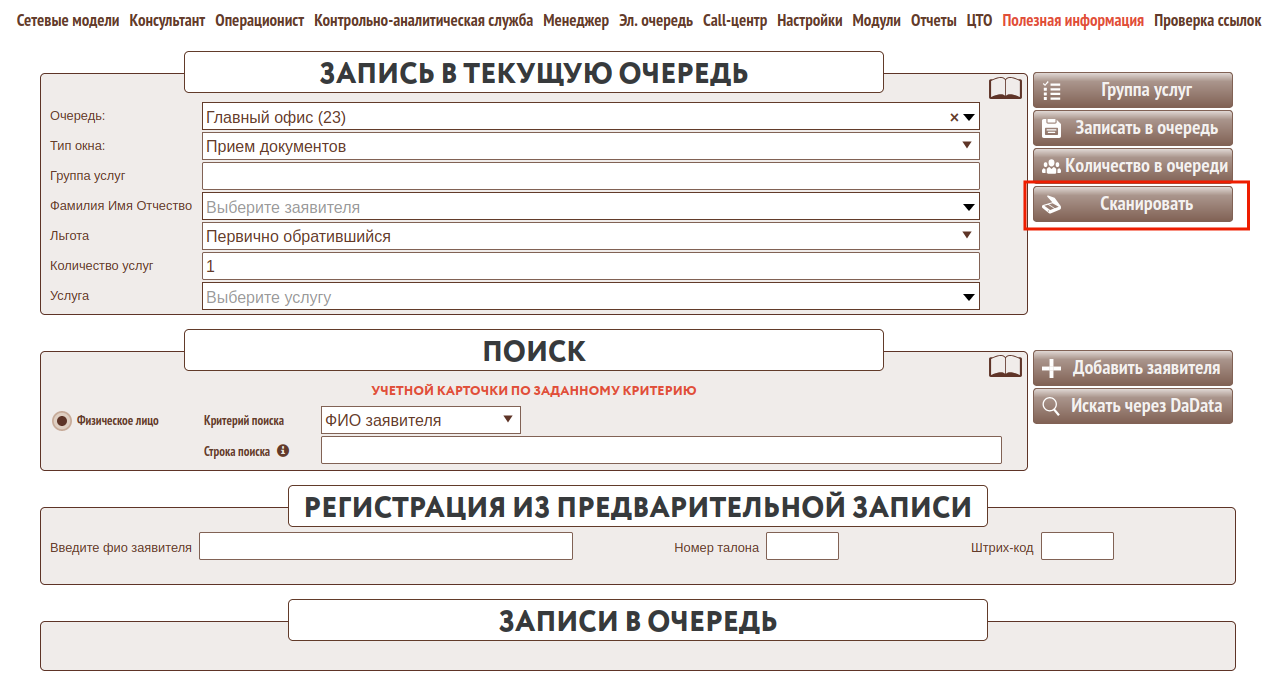Open the Тип окна dropdown

967,146
